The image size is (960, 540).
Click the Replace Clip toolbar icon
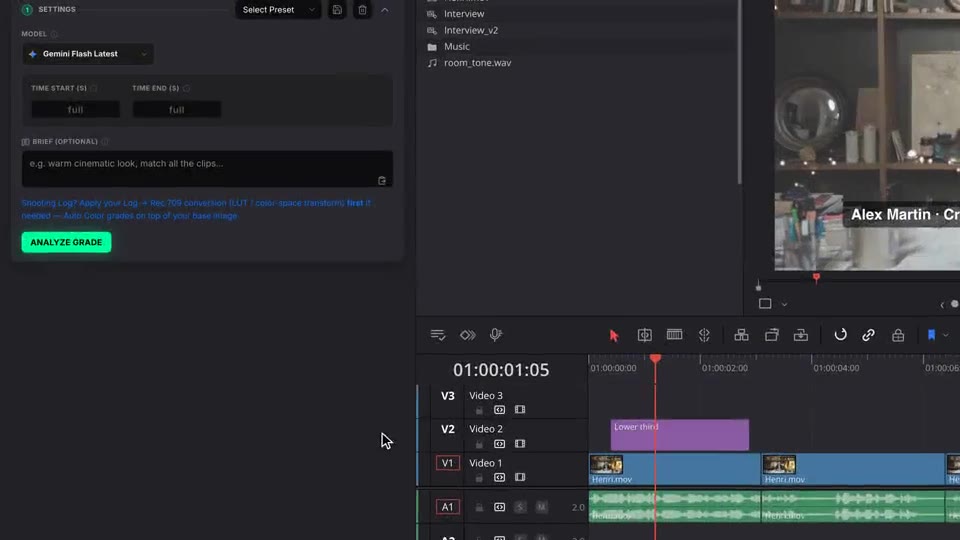point(801,335)
